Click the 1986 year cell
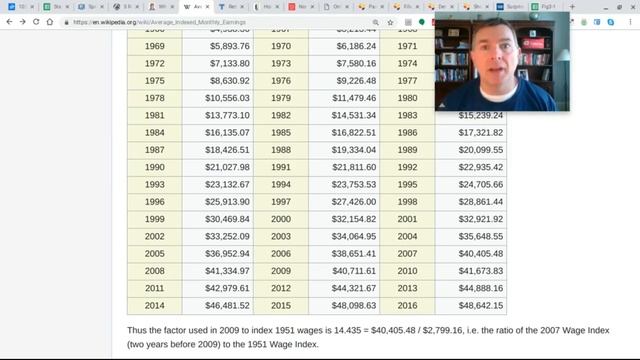Image resolution: width=640 pixels, height=360 pixels. click(407, 133)
